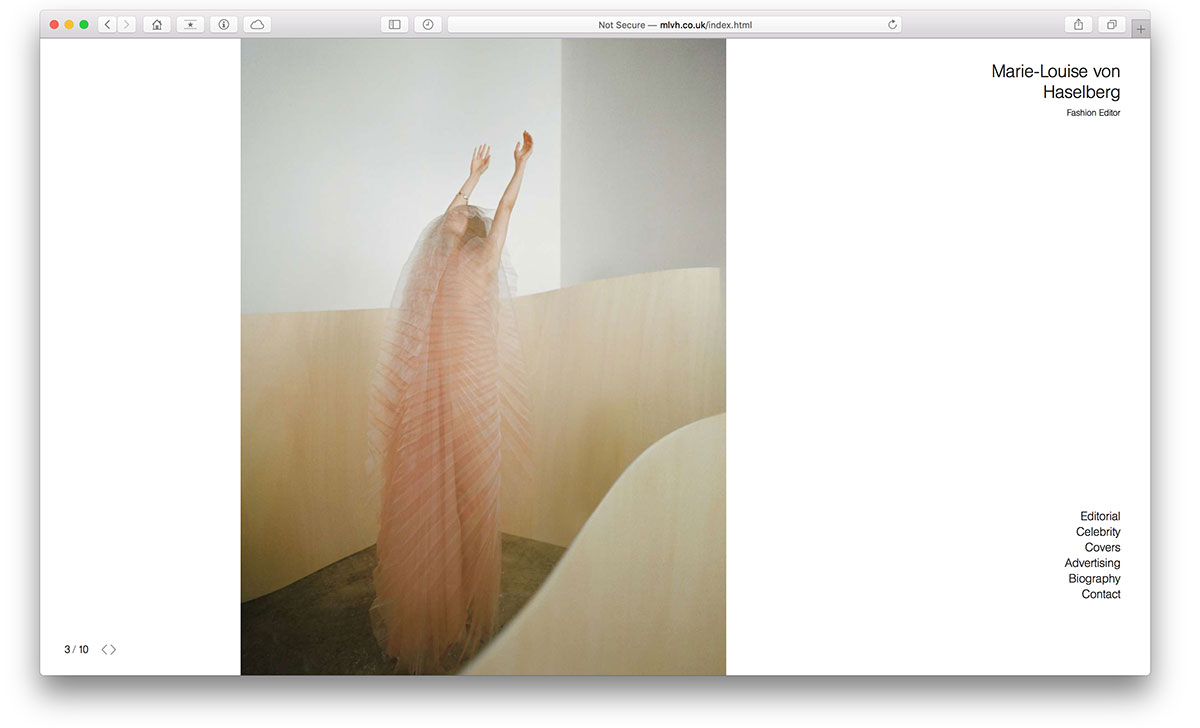Viewport: 1200px width, 728px height.
Task: Open bookmarks star toolbar button
Action: pos(190,24)
